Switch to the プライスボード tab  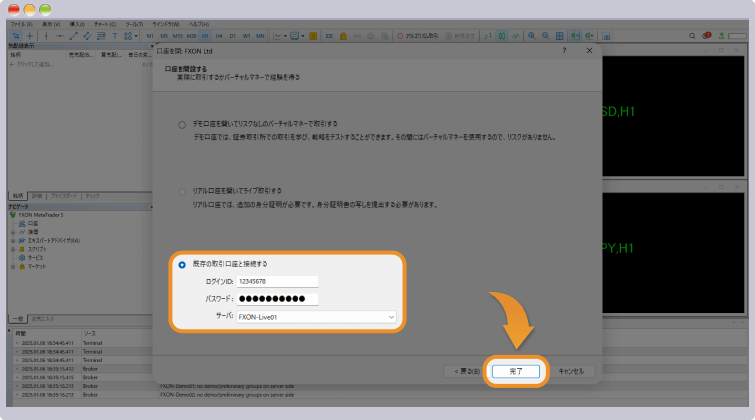(64, 196)
